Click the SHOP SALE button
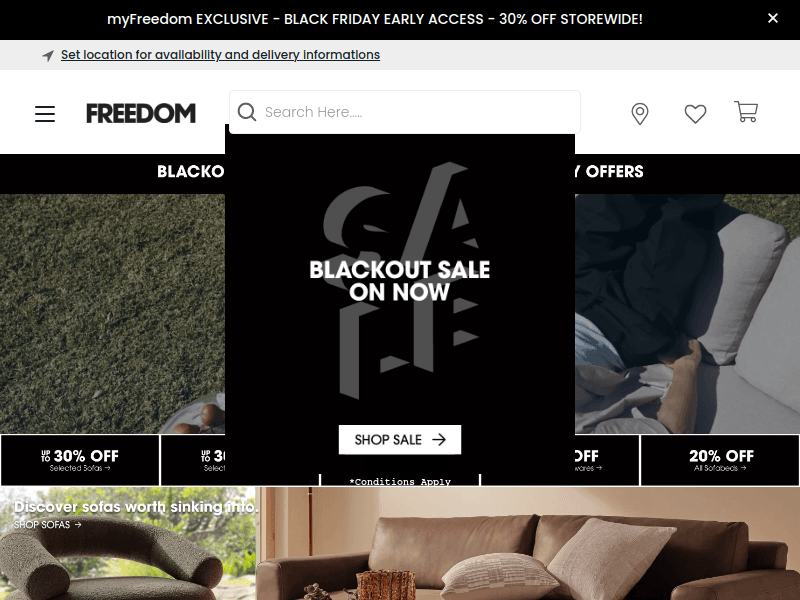 click(x=400, y=439)
